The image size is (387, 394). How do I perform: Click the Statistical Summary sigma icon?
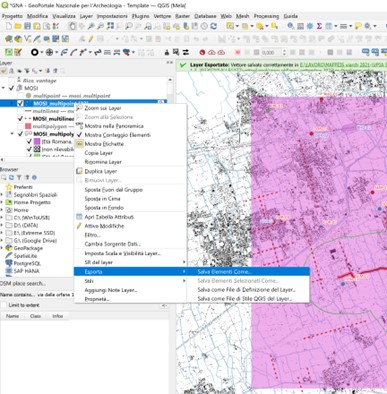319,26
